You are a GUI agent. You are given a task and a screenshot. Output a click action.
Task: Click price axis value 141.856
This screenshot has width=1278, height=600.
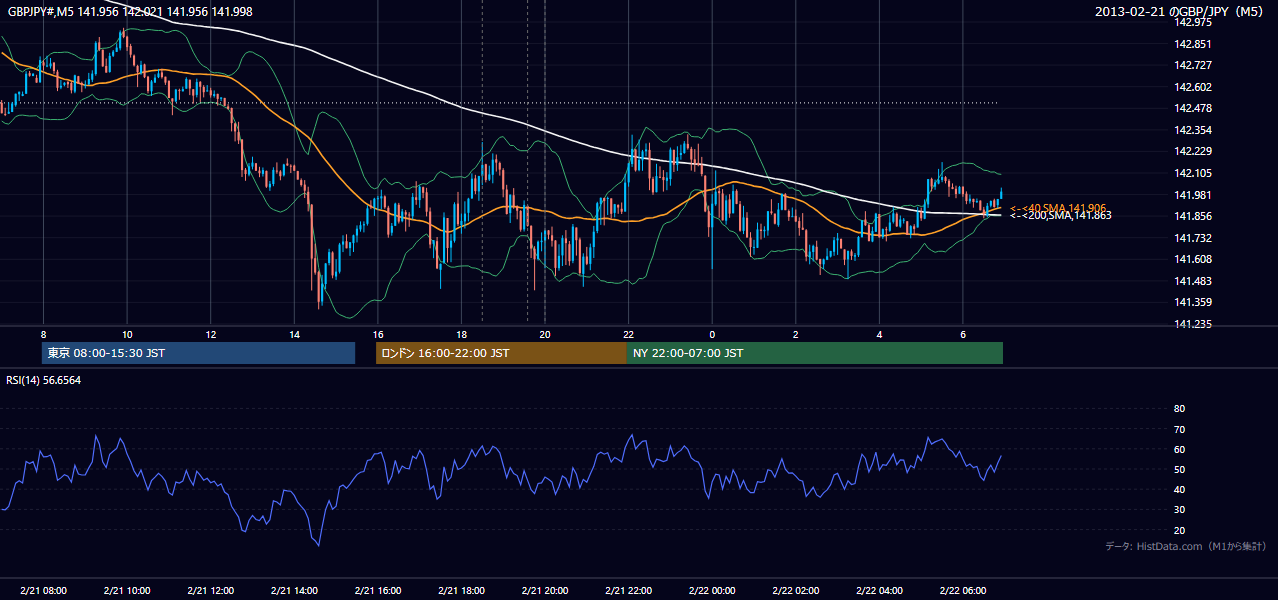tap(1192, 216)
